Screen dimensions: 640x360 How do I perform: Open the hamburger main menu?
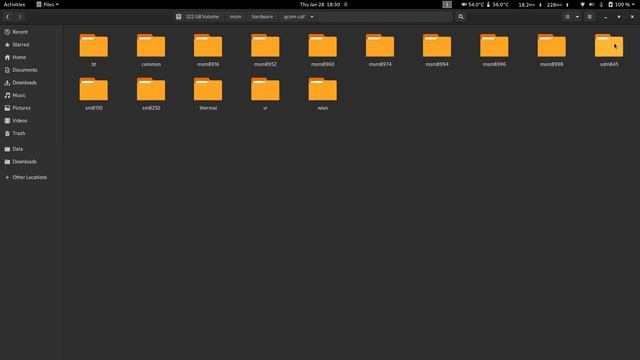(589, 17)
